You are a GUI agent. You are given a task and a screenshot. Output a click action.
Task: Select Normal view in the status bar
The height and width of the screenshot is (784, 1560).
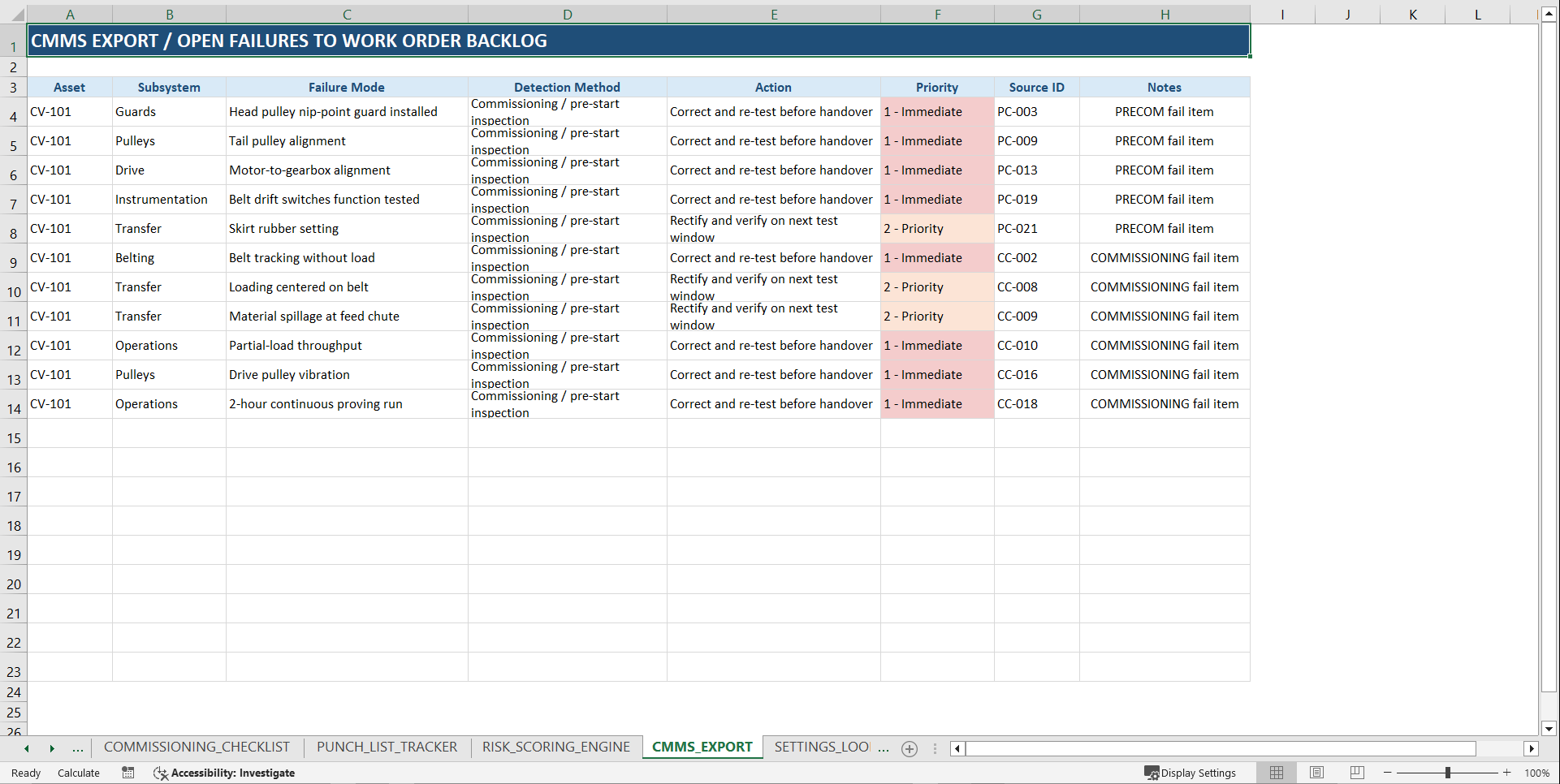pos(1276,773)
